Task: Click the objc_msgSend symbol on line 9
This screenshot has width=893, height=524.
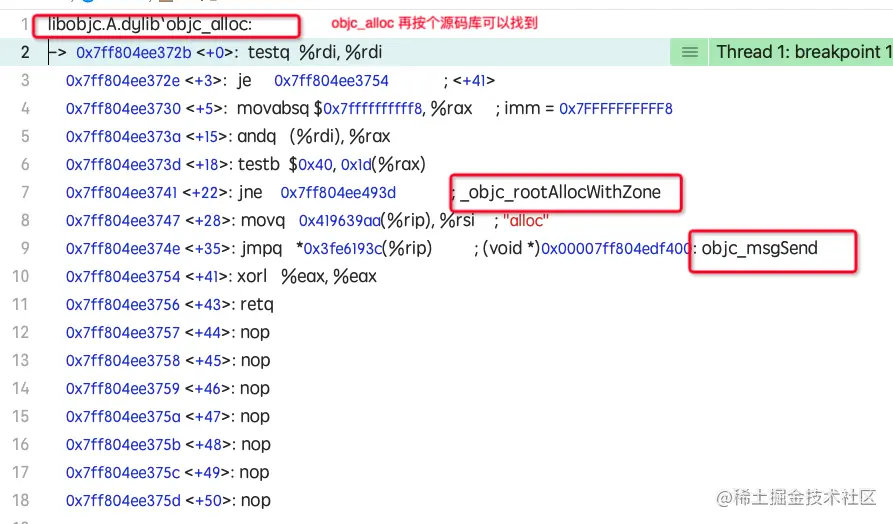Action: tap(759, 248)
